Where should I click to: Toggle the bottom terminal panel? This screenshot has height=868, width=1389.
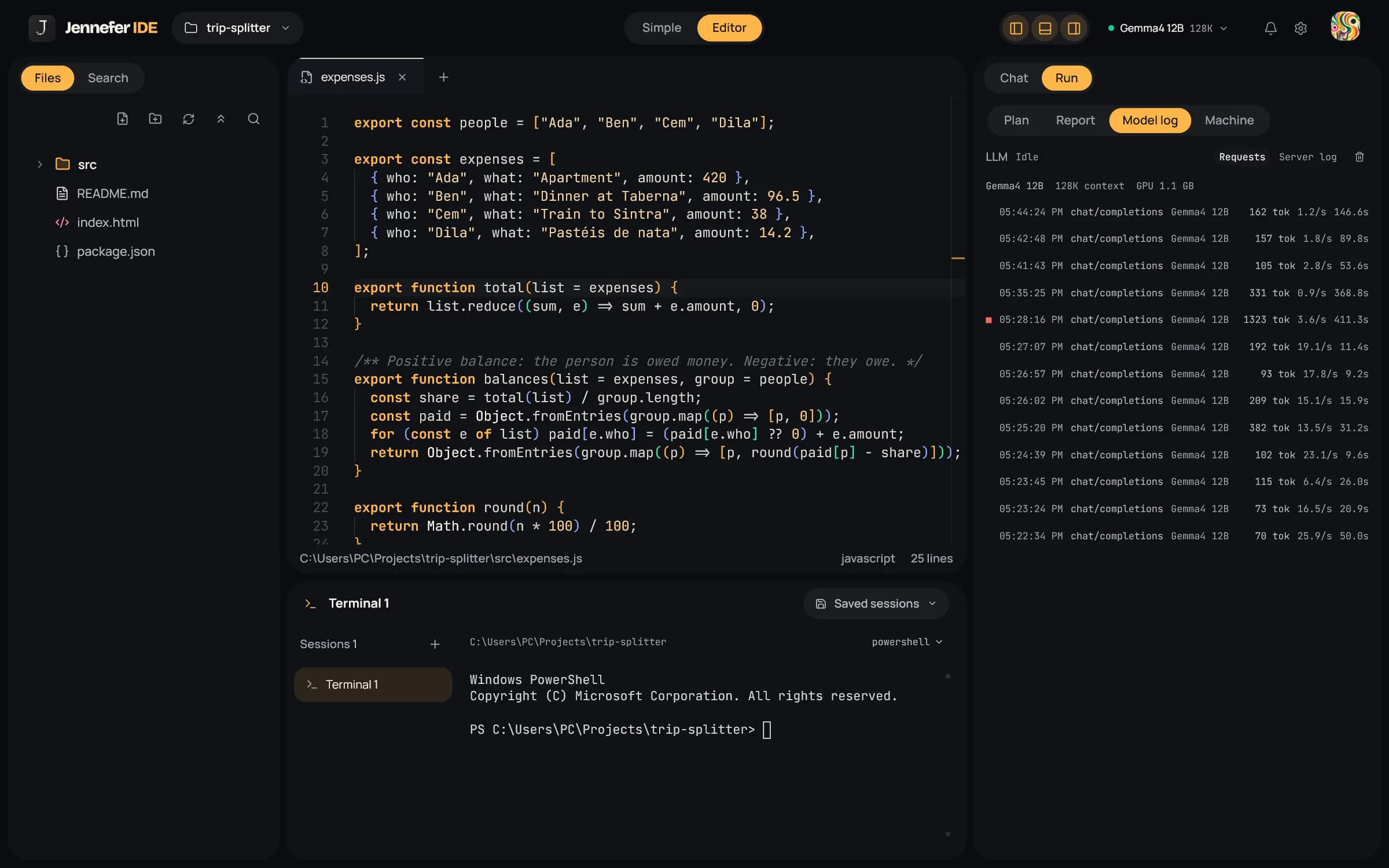1045,28
